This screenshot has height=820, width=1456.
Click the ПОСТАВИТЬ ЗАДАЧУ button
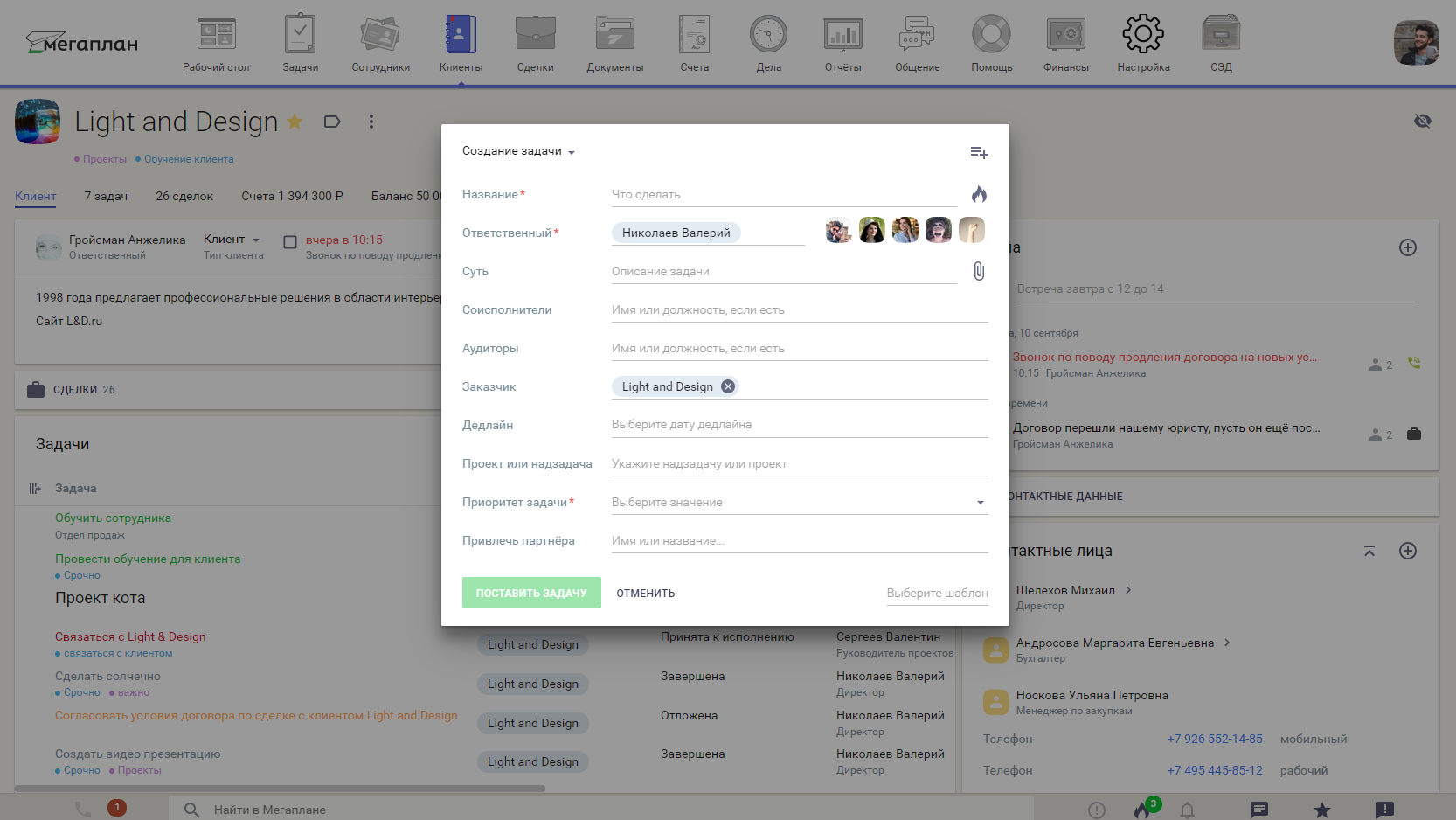(x=531, y=593)
